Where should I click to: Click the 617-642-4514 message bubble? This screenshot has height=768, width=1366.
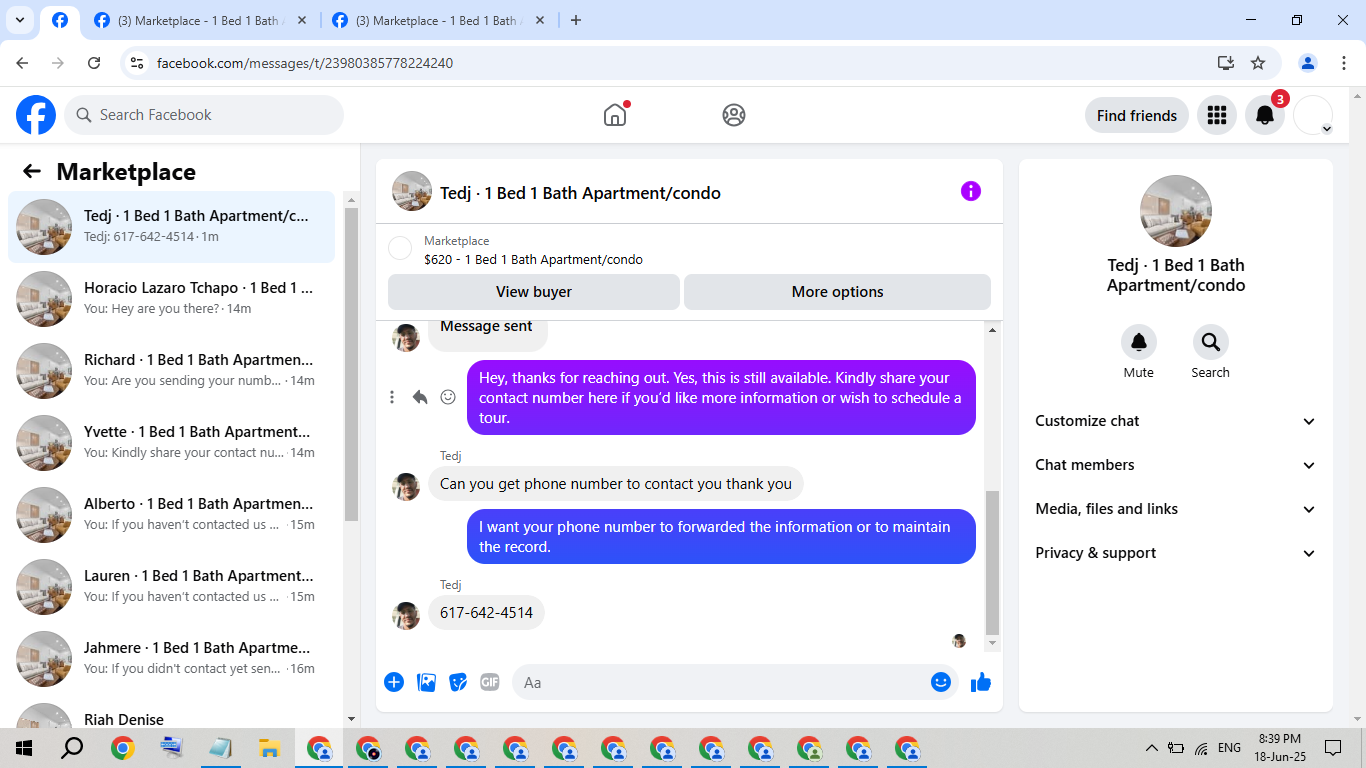[x=486, y=613]
